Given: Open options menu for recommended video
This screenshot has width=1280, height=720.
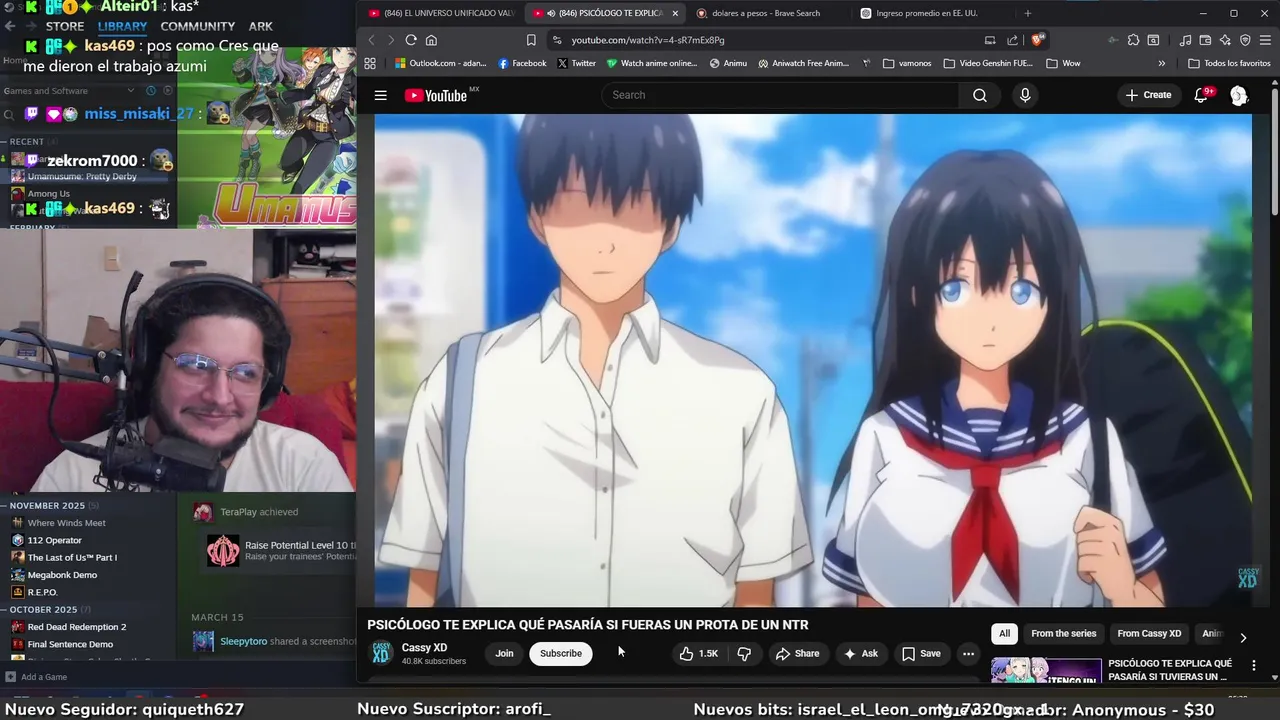Looking at the screenshot, I should (1253, 665).
